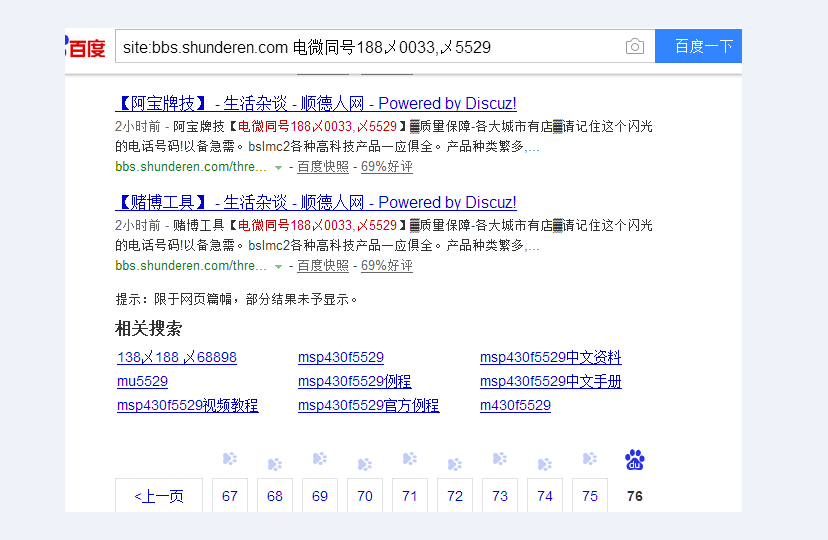Click 69%好评 on the 阿宝牌技 result
This screenshot has width=828, height=540.
(387, 167)
